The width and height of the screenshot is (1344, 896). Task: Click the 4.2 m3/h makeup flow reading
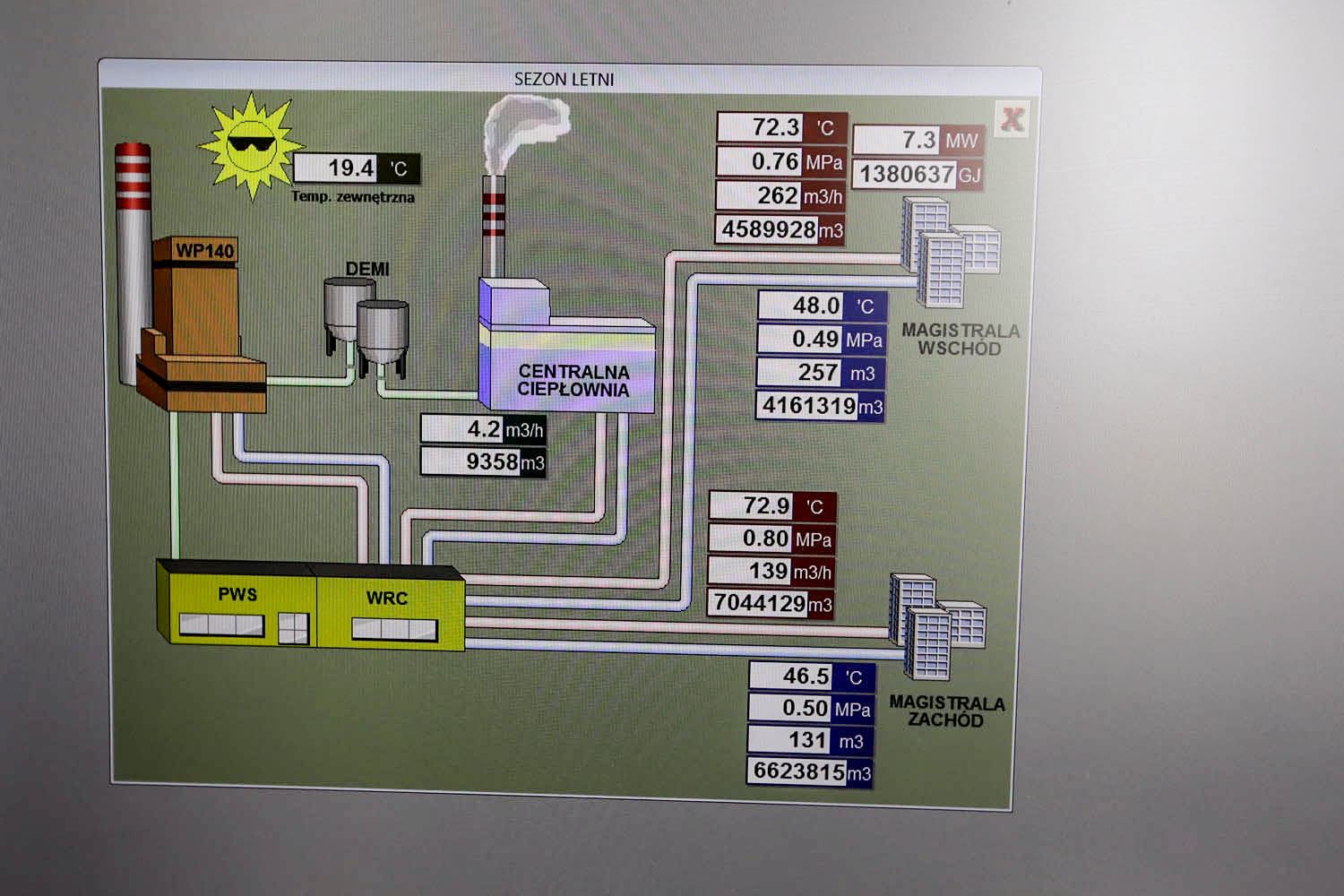484,430
